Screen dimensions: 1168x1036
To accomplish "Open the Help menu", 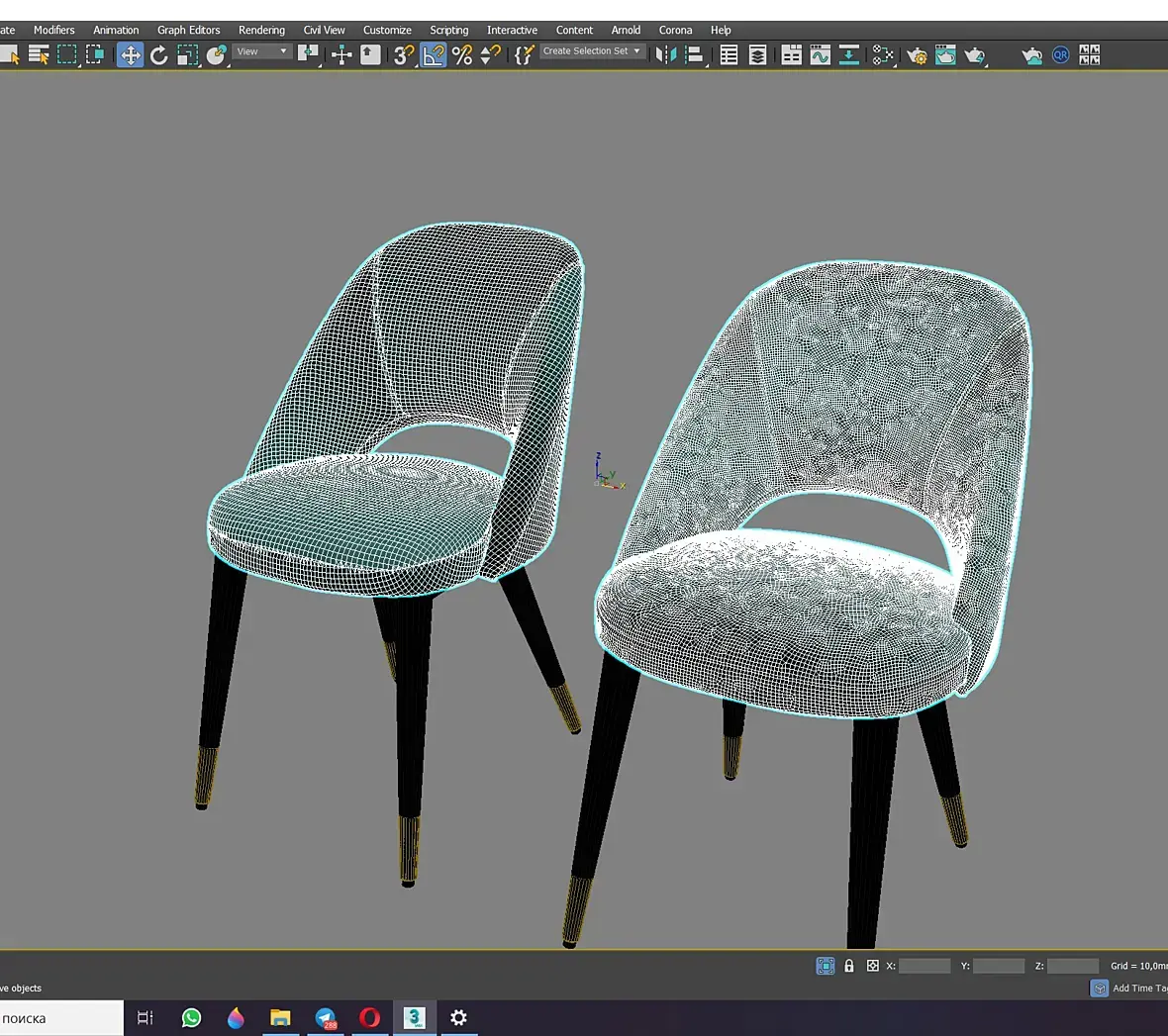I will click(x=721, y=30).
